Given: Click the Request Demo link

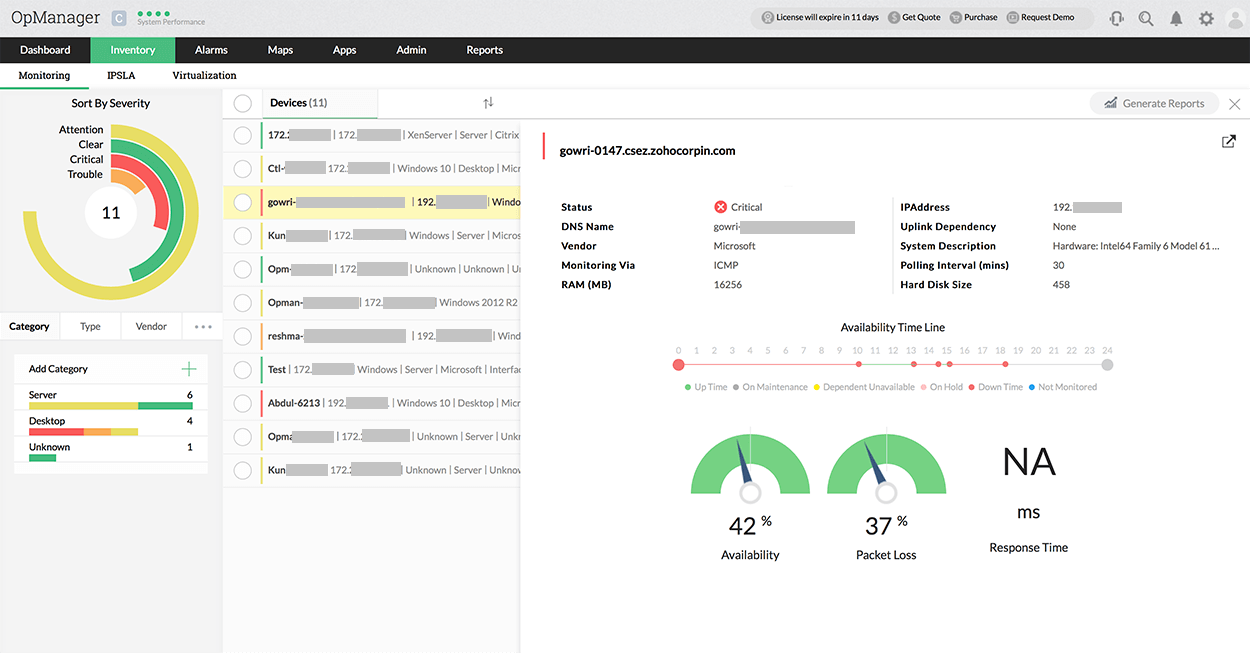Looking at the screenshot, I should 1046,18.
